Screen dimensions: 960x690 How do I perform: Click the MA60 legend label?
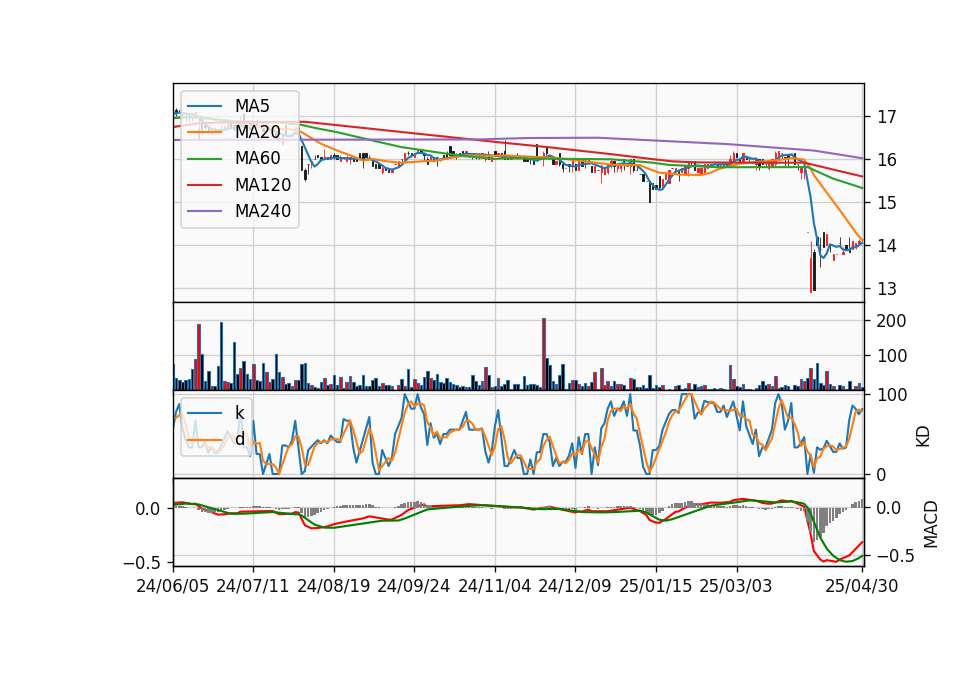click(257, 159)
